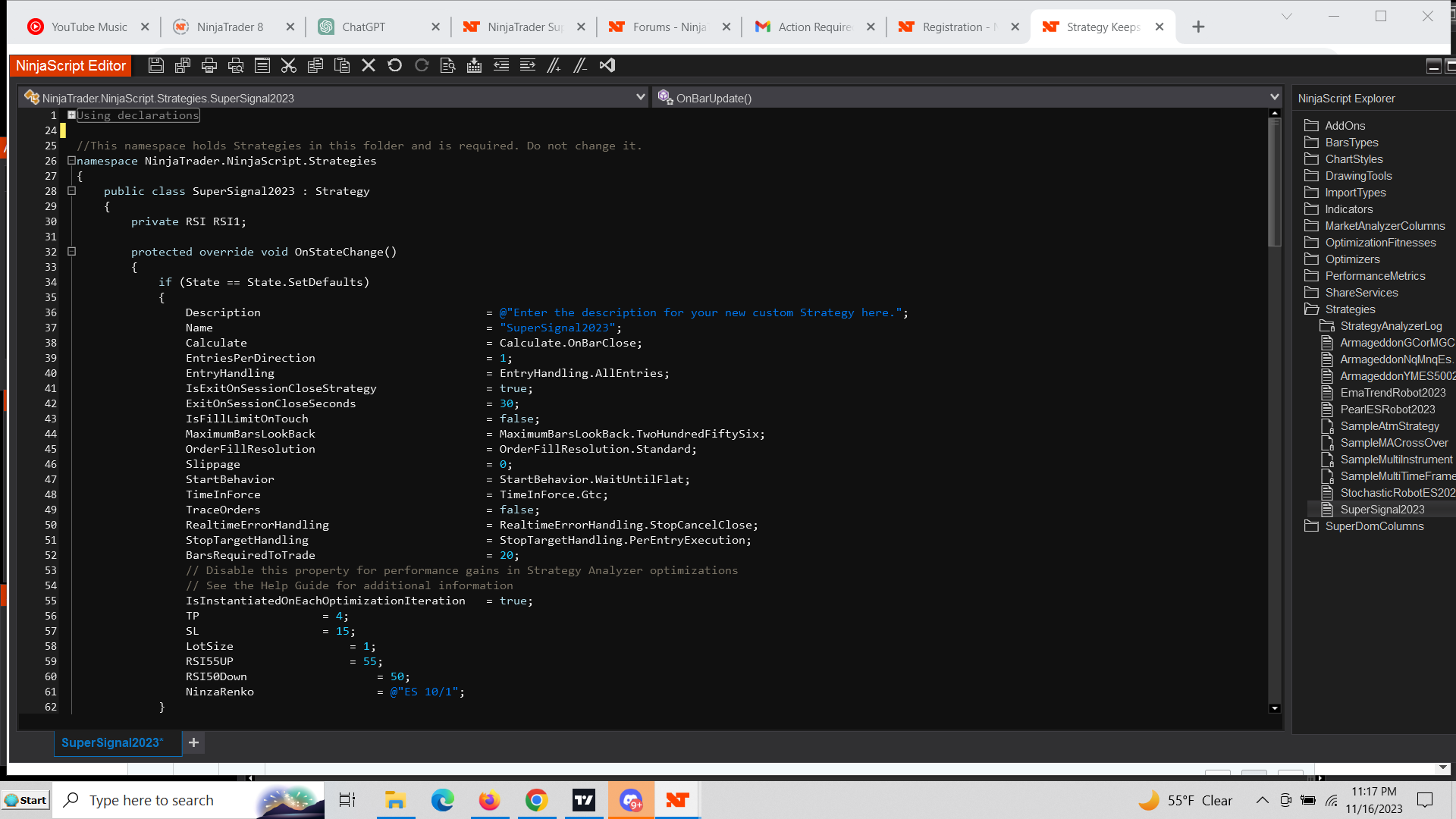This screenshot has width=1456, height=819.
Task: Click the code editor vertical scrollbar down arrow
Action: pyautogui.click(x=1275, y=708)
